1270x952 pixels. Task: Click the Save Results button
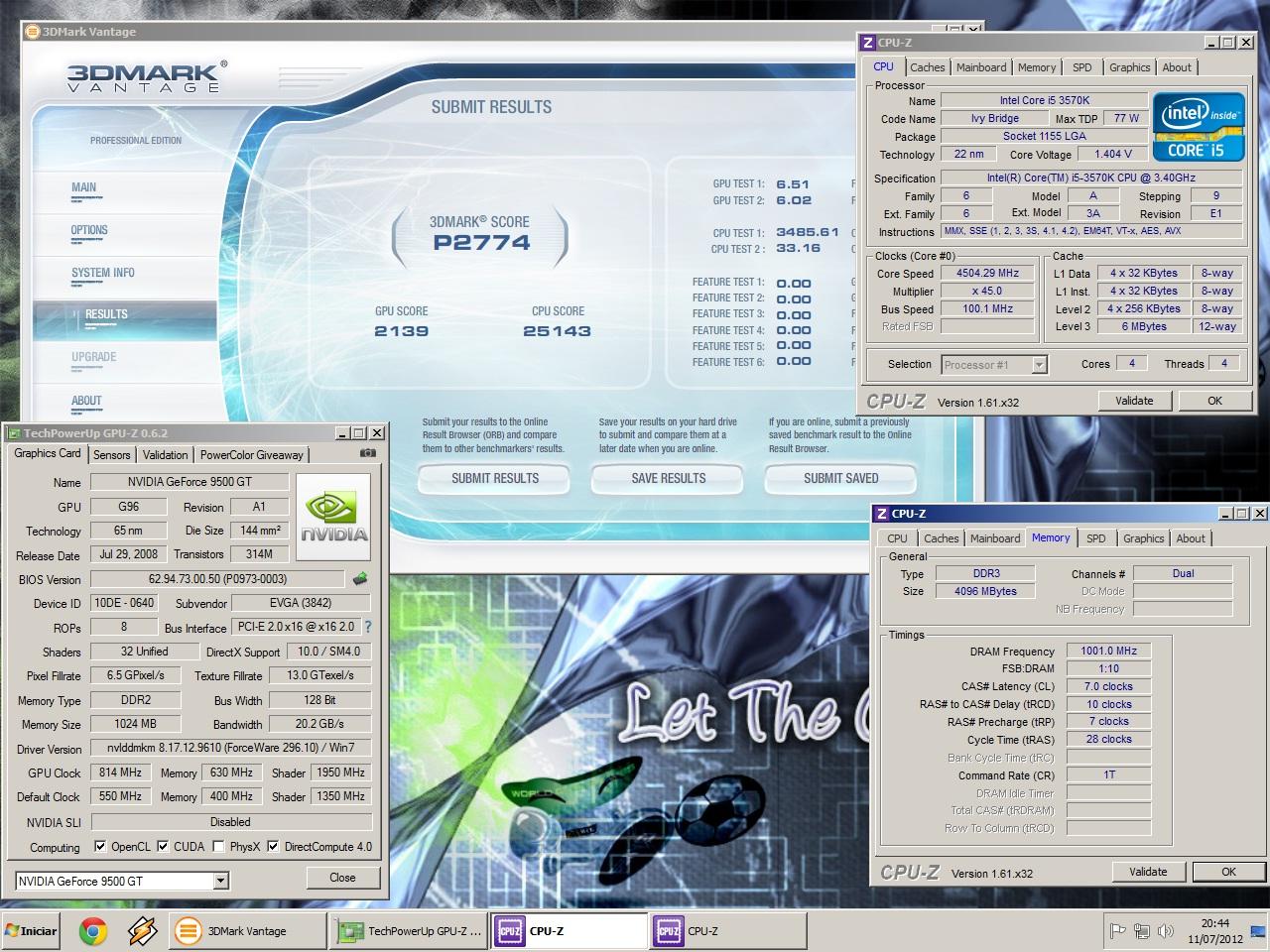click(669, 478)
